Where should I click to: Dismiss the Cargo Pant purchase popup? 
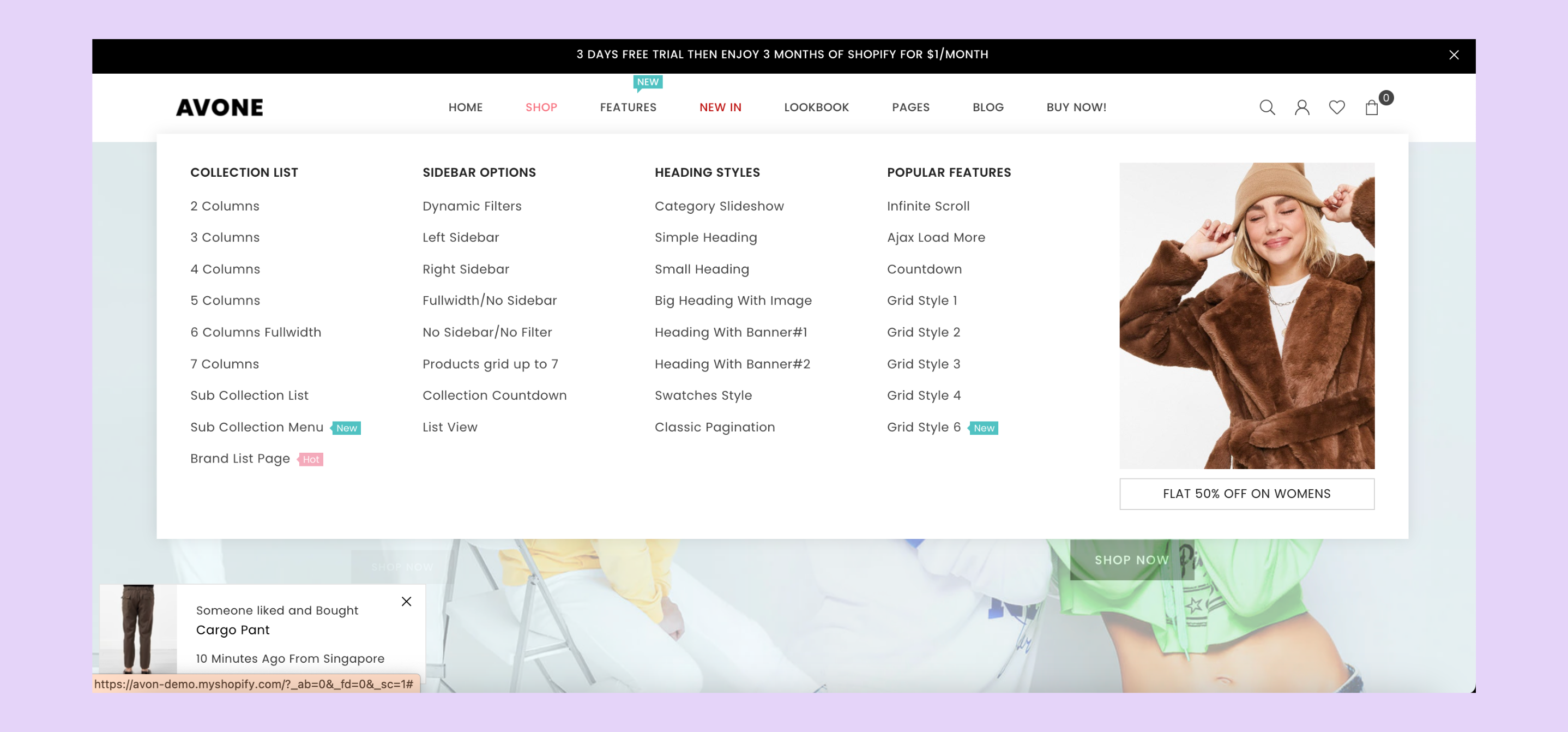pos(406,601)
